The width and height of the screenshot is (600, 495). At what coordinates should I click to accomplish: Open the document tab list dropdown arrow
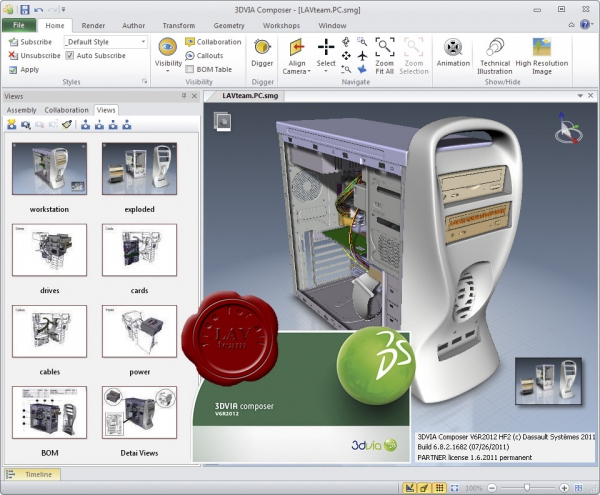580,96
